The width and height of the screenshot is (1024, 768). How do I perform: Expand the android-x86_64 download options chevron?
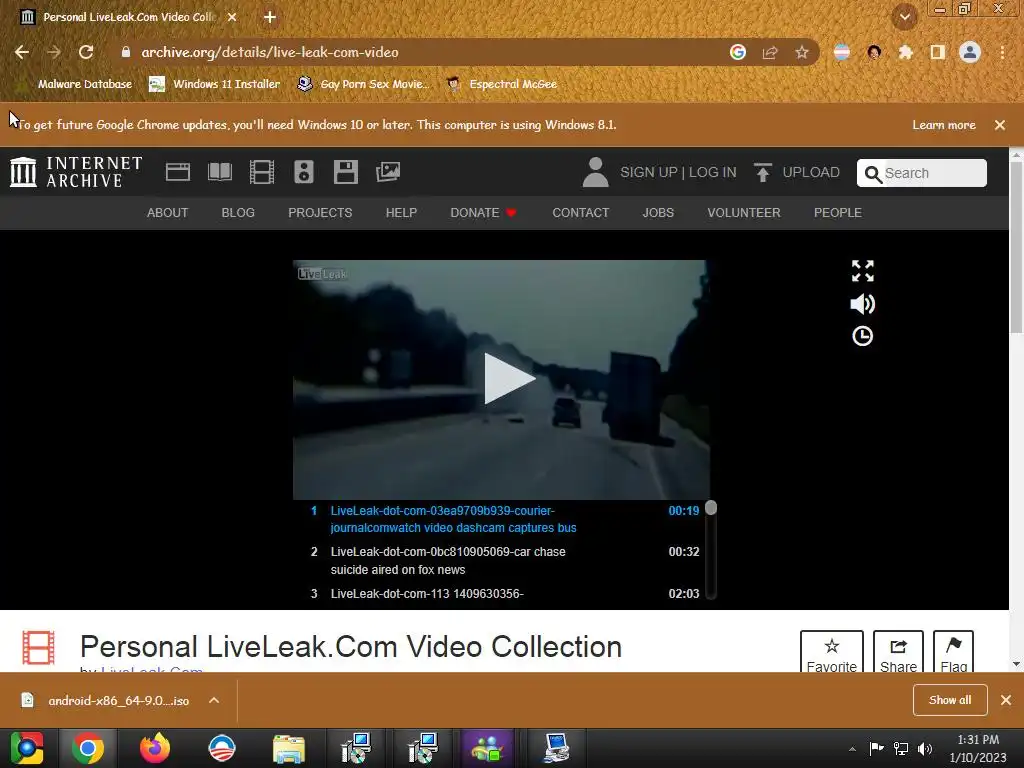click(214, 700)
